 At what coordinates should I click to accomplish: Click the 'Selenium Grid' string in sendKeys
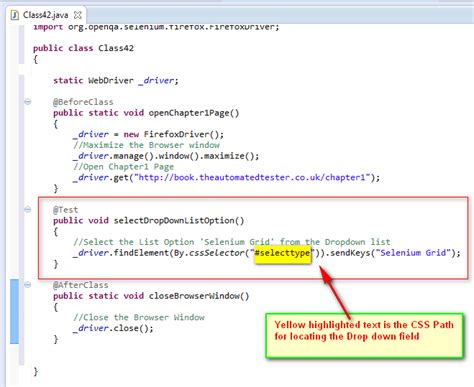point(413,253)
